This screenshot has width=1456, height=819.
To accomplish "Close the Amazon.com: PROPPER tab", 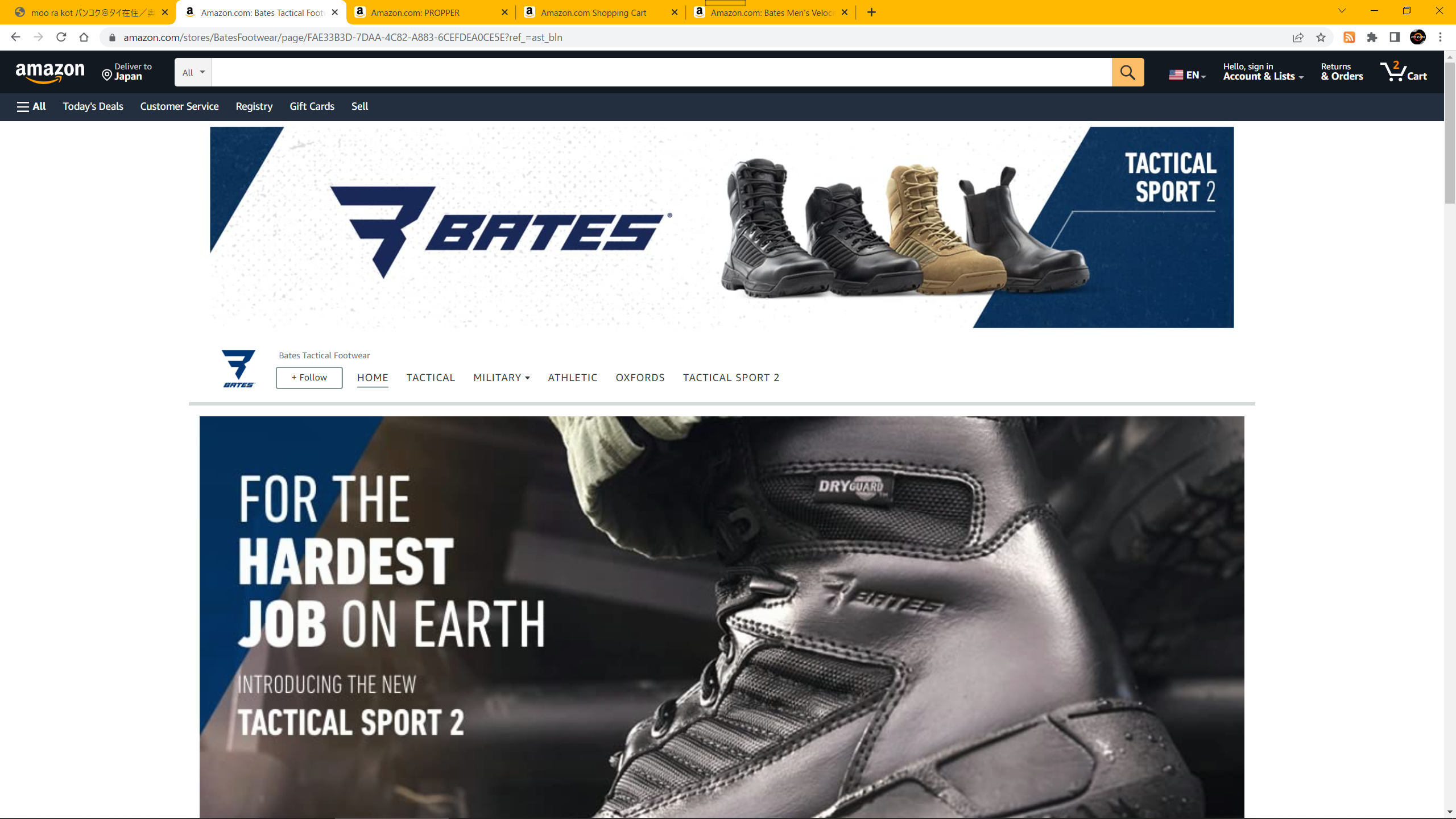I will point(504,12).
